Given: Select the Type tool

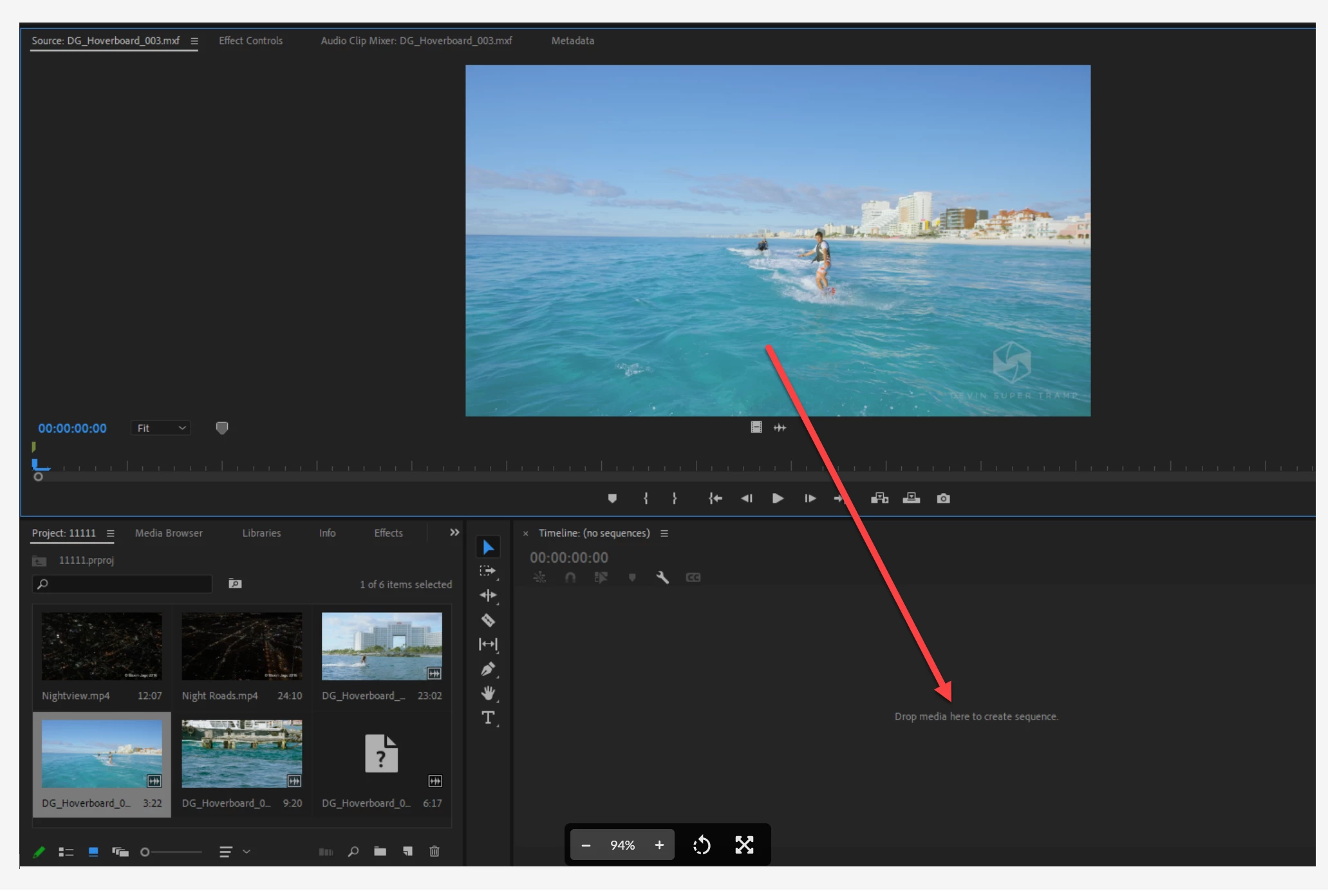Looking at the screenshot, I should [x=488, y=718].
